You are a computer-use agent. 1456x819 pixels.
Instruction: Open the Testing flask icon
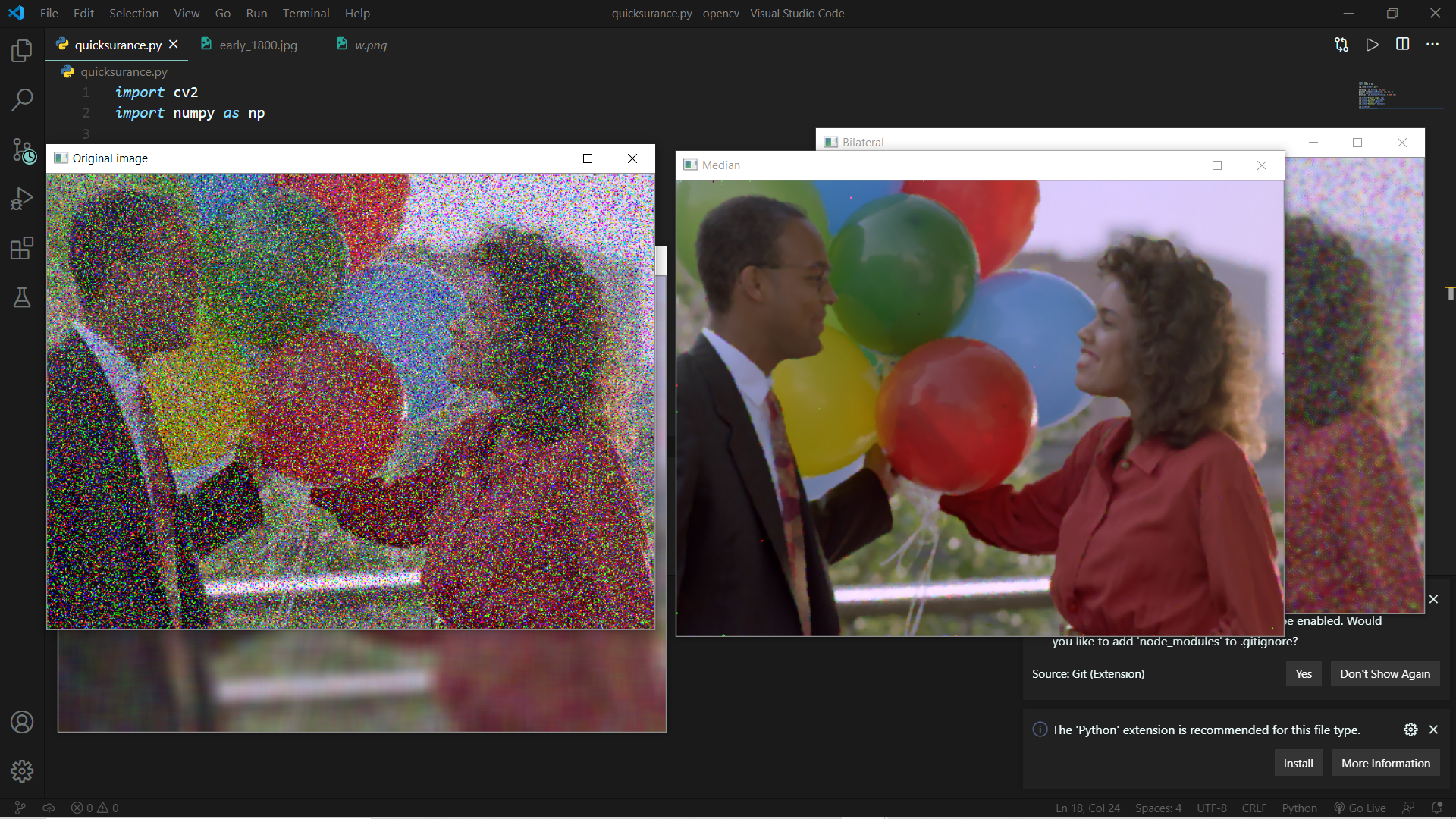pos(22,297)
